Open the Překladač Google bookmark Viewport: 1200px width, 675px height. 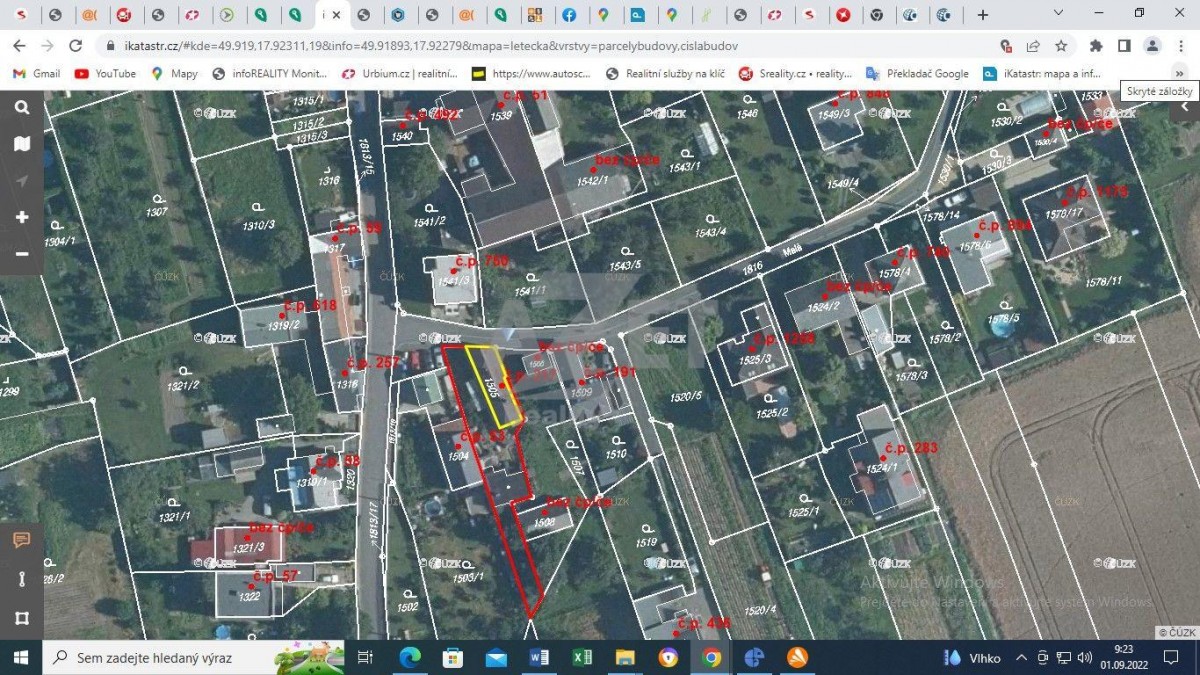point(917,73)
